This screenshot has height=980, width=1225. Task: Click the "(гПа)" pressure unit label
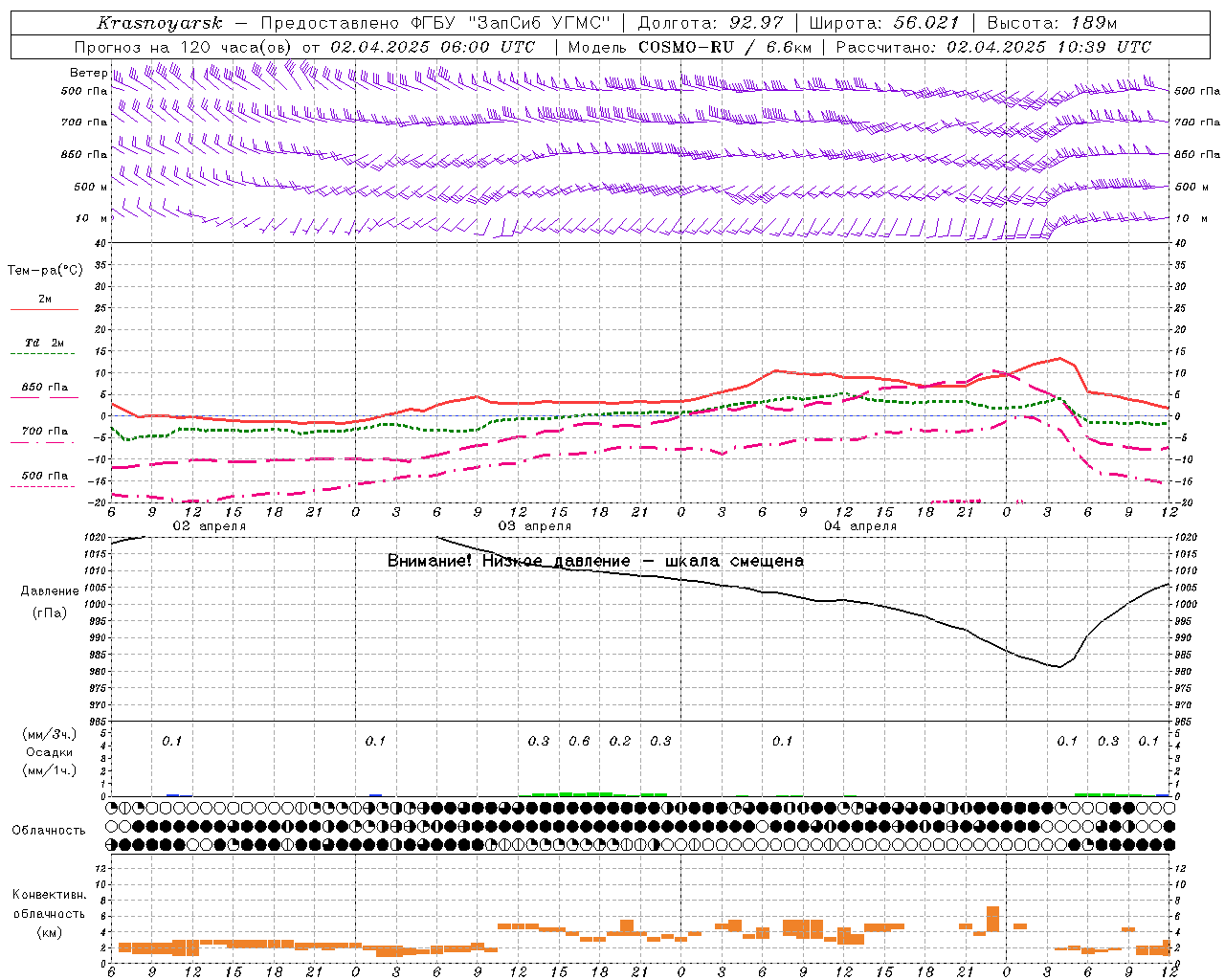(50, 613)
